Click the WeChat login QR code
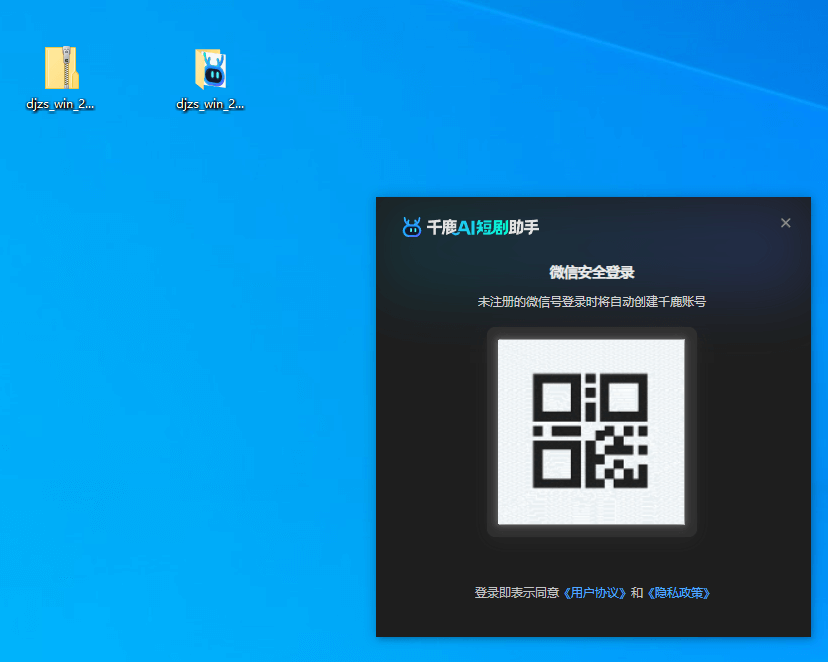Image resolution: width=828 pixels, height=662 pixels. (591, 432)
